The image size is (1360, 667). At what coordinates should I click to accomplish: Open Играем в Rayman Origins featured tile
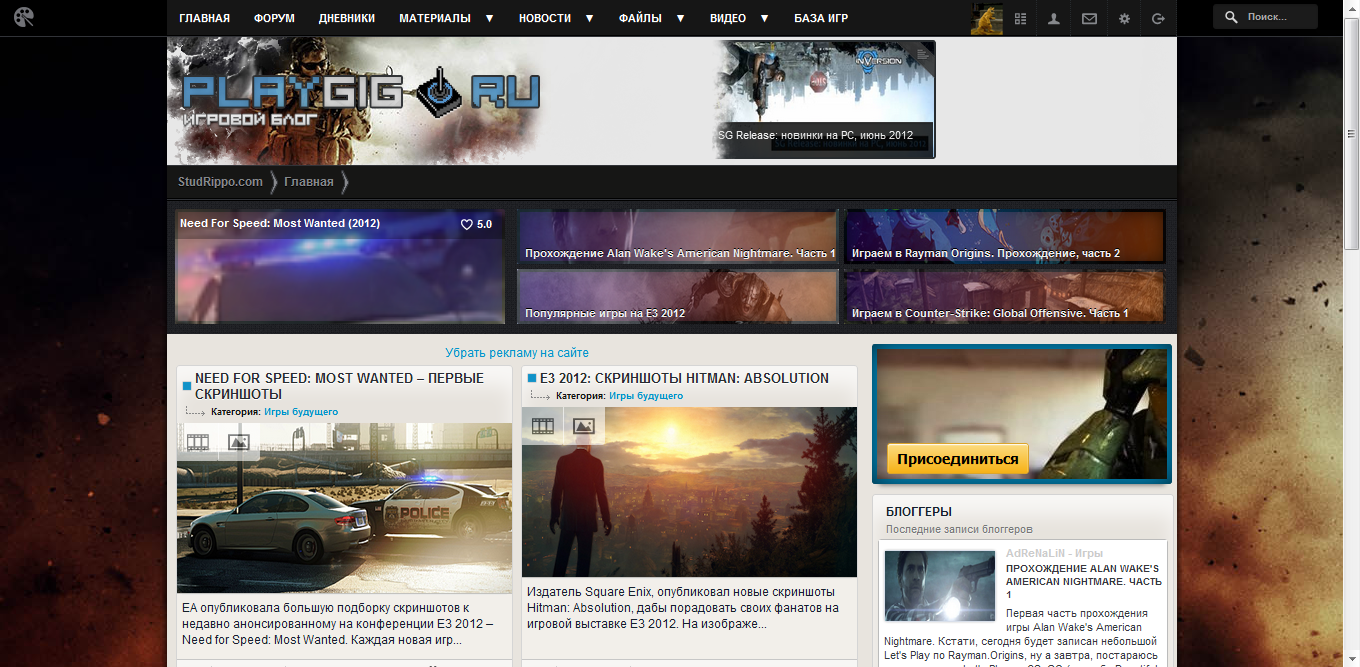click(x=1004, y=237)
